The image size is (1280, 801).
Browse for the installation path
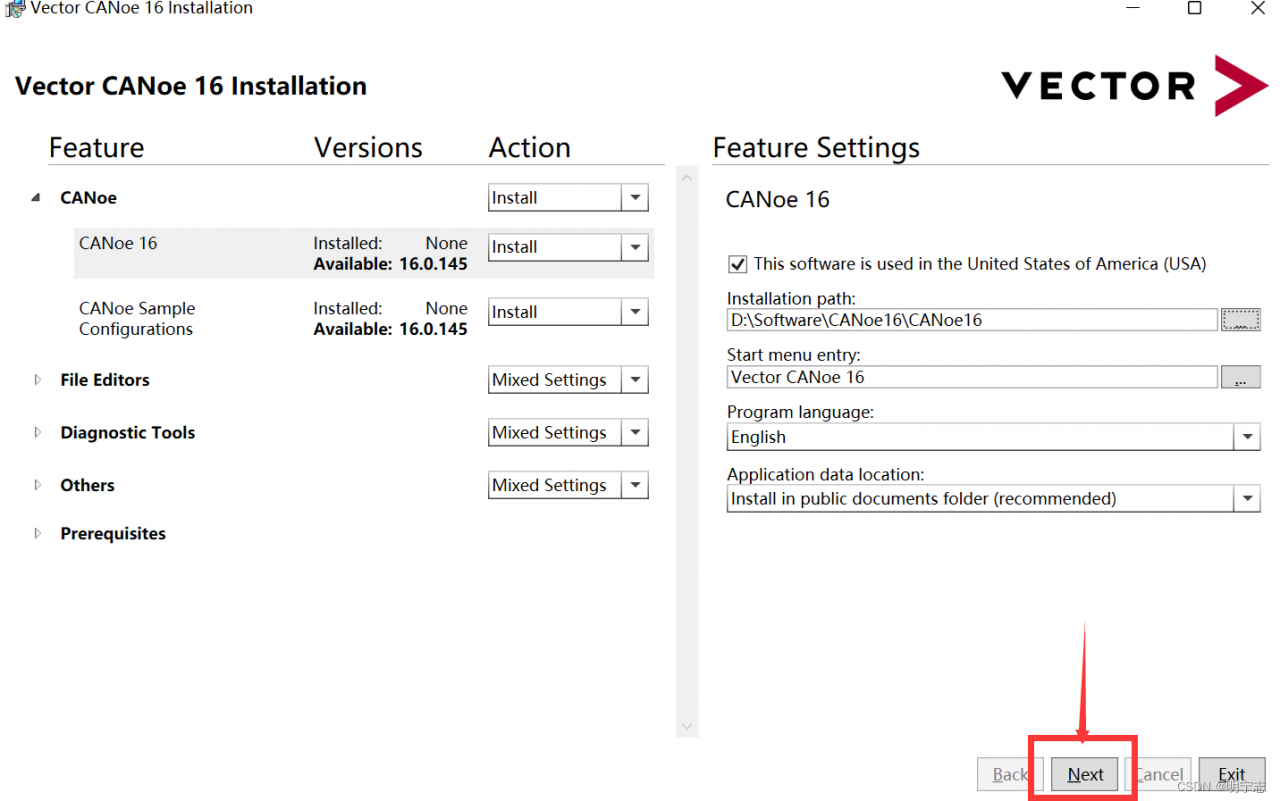tap(1241, 320)
